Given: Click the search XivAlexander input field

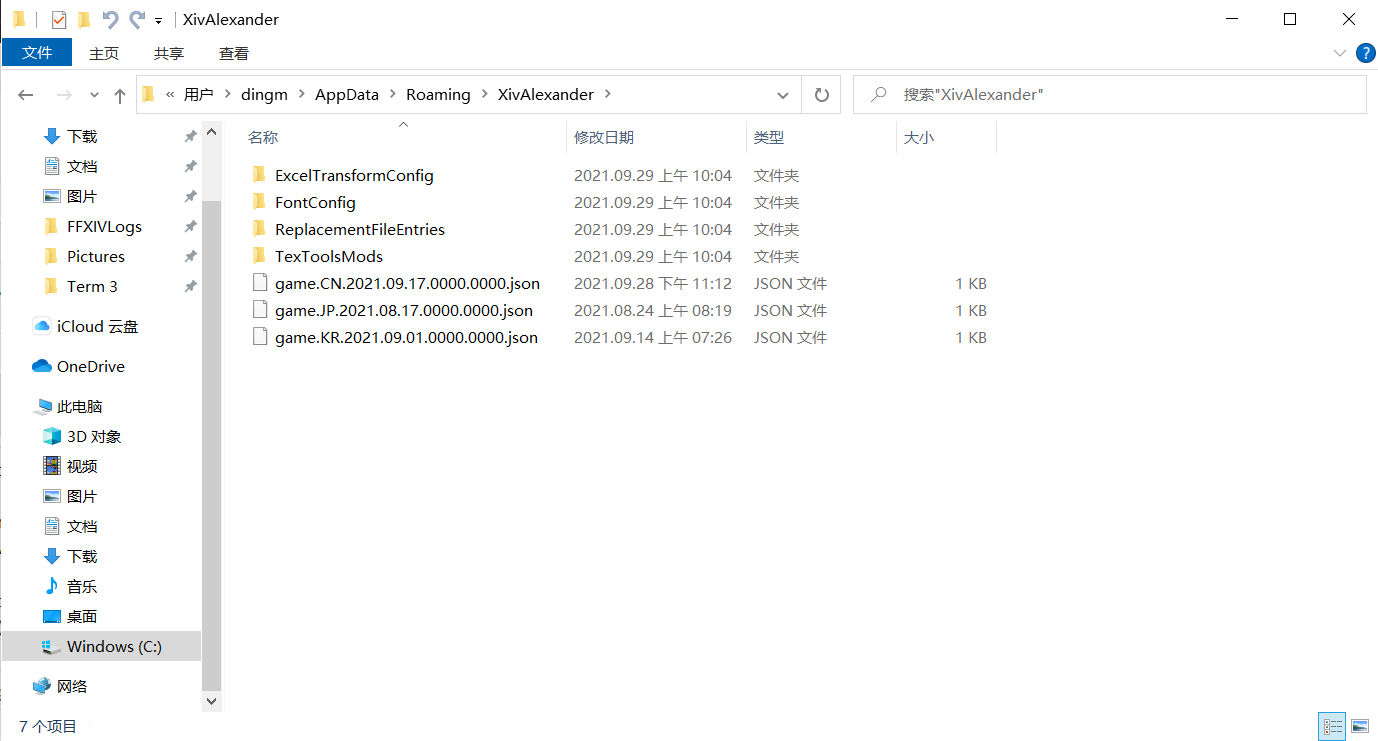Looking at the screenshot, I should click(1109, 95).
